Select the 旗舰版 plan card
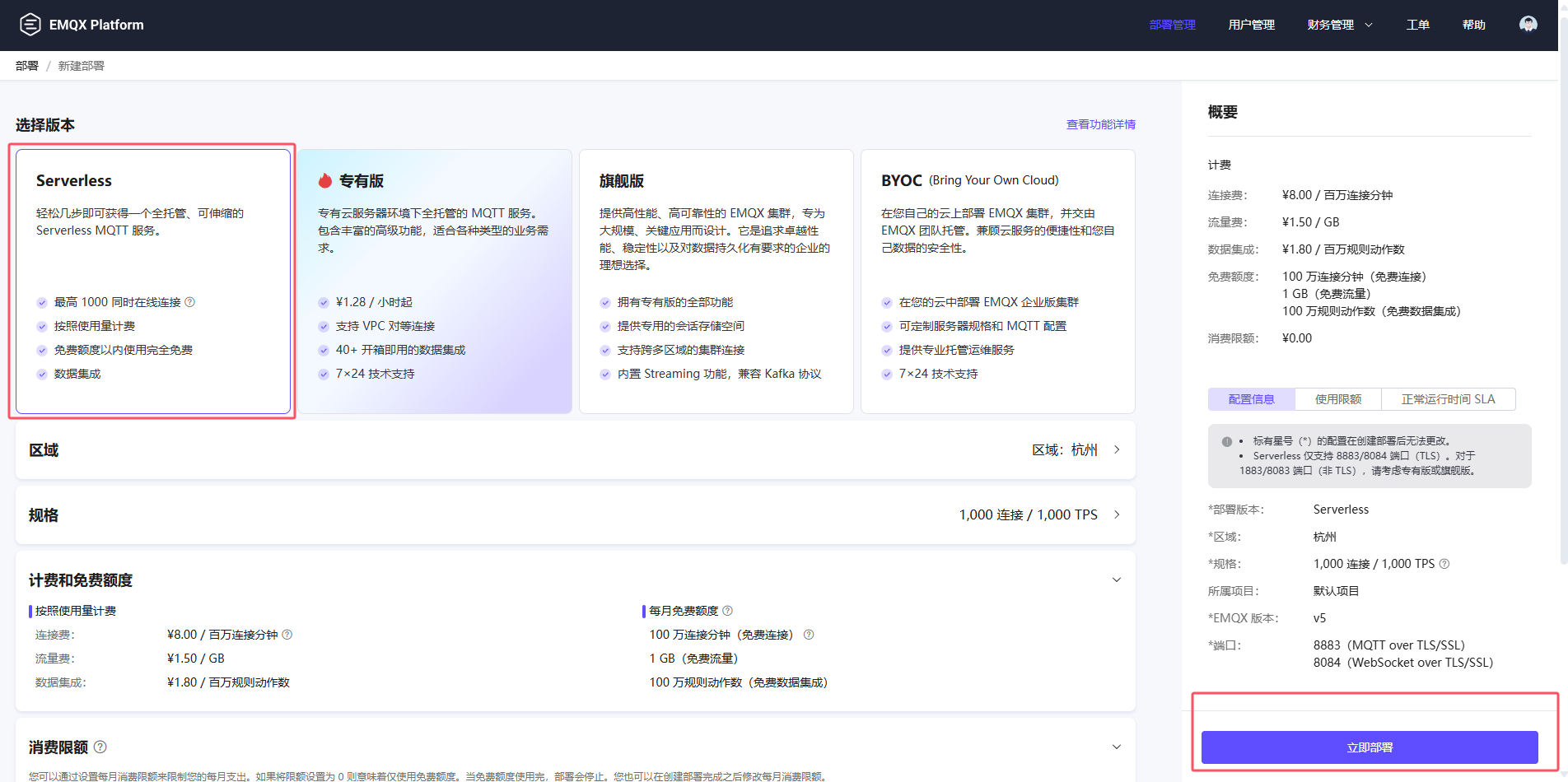 (716, 281)
